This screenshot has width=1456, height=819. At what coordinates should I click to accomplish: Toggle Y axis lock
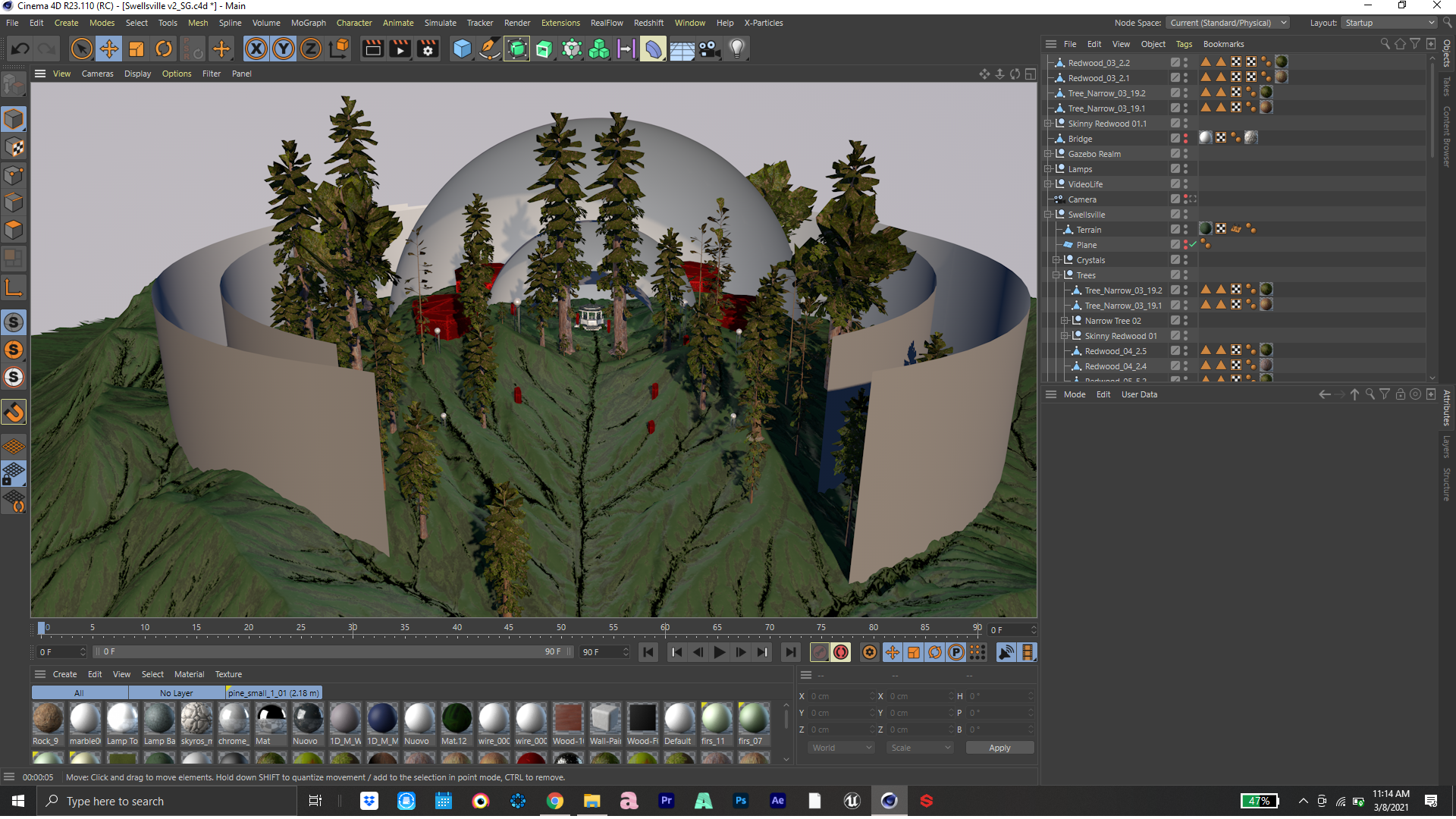[284, 49]
